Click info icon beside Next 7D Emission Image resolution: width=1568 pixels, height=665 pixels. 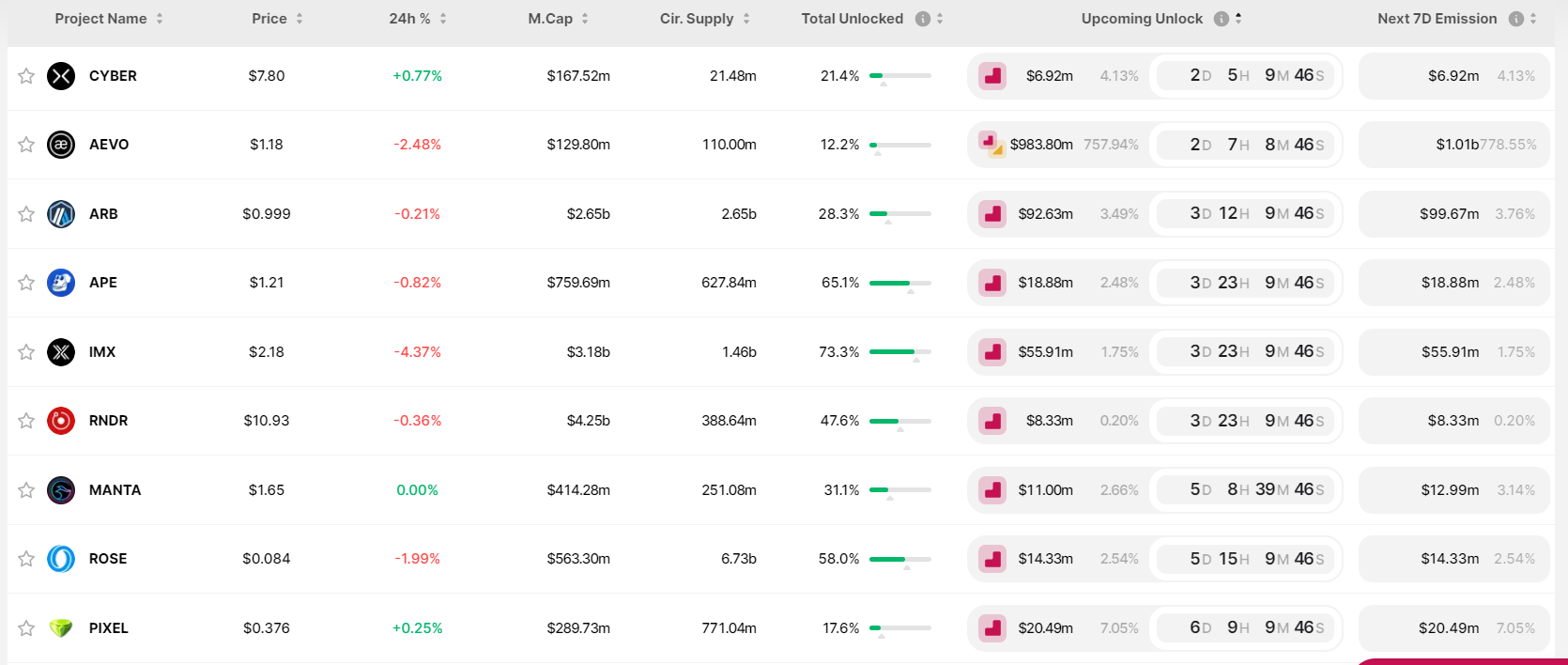pos(1515,19)
